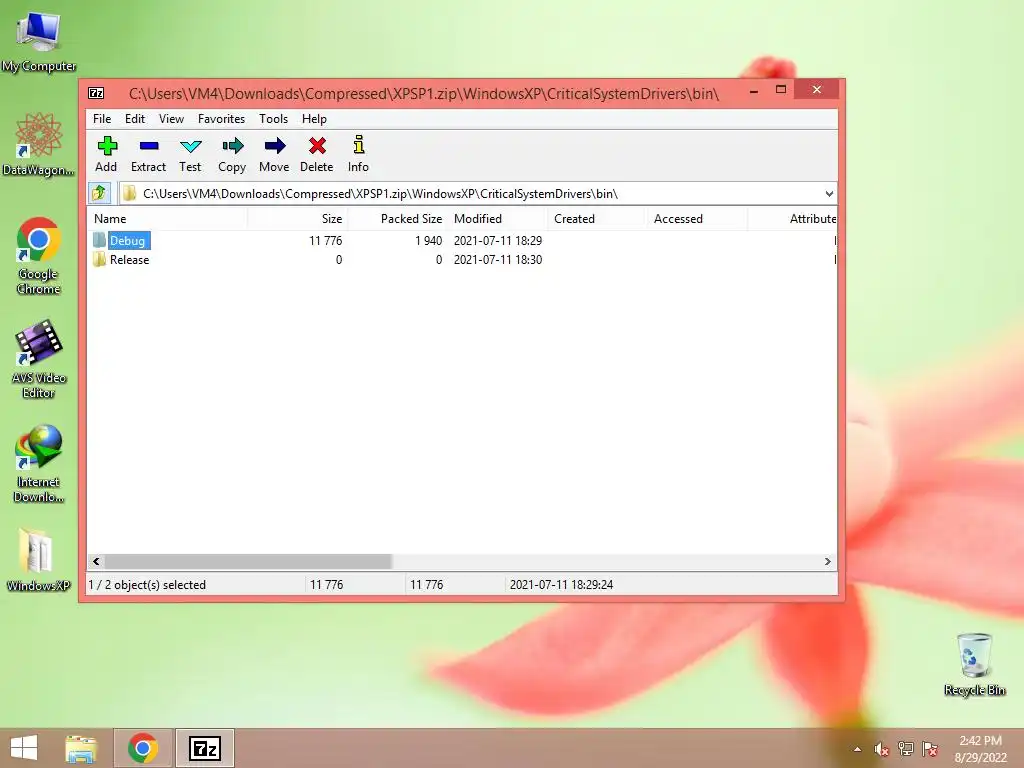Select the Recycle Bin icon

pyautogui.click(x=974, y=665)
